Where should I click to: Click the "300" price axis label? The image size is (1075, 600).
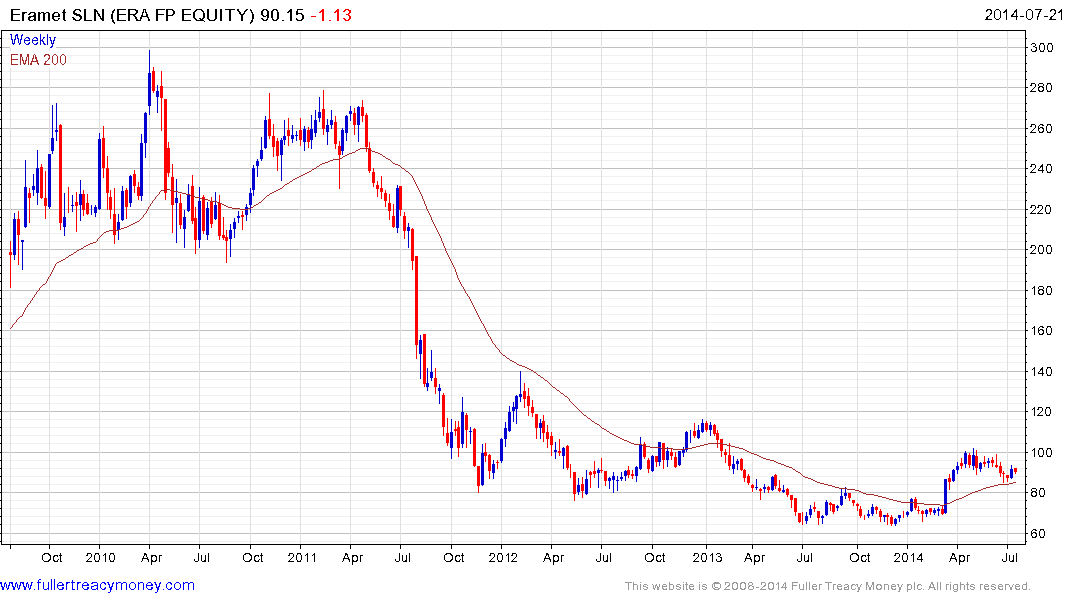pyautogui.click(x=1042, y=47)
